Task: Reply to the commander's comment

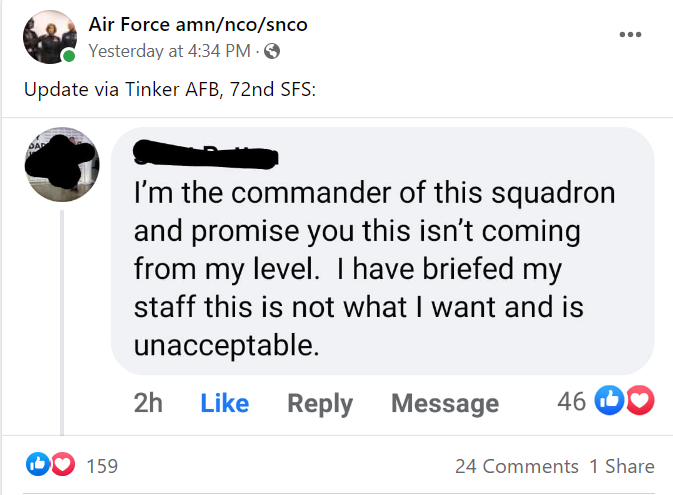Action: [x=320, y=403]
